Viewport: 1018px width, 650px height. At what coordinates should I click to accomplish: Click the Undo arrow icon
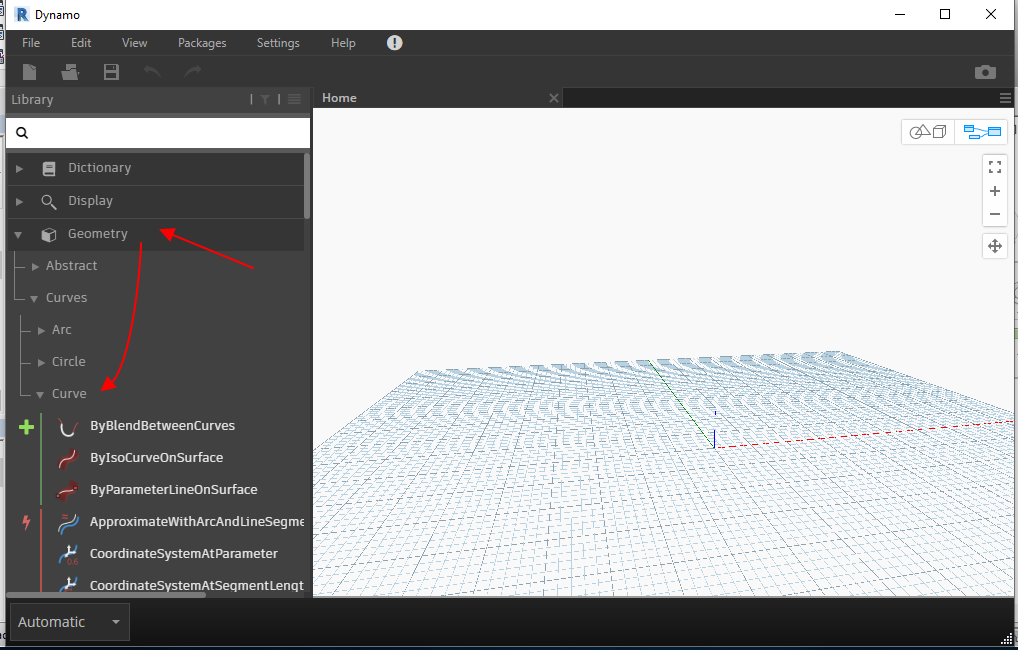[x=152, y=72]
